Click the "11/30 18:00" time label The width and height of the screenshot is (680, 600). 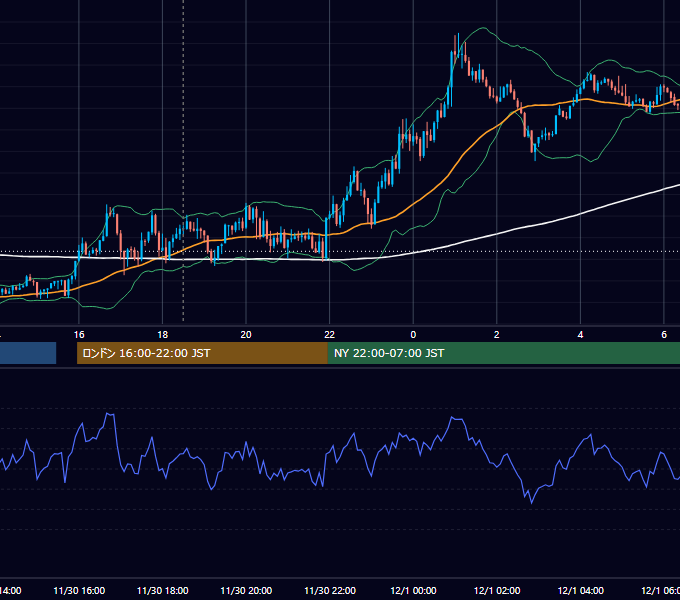[163, 590]
